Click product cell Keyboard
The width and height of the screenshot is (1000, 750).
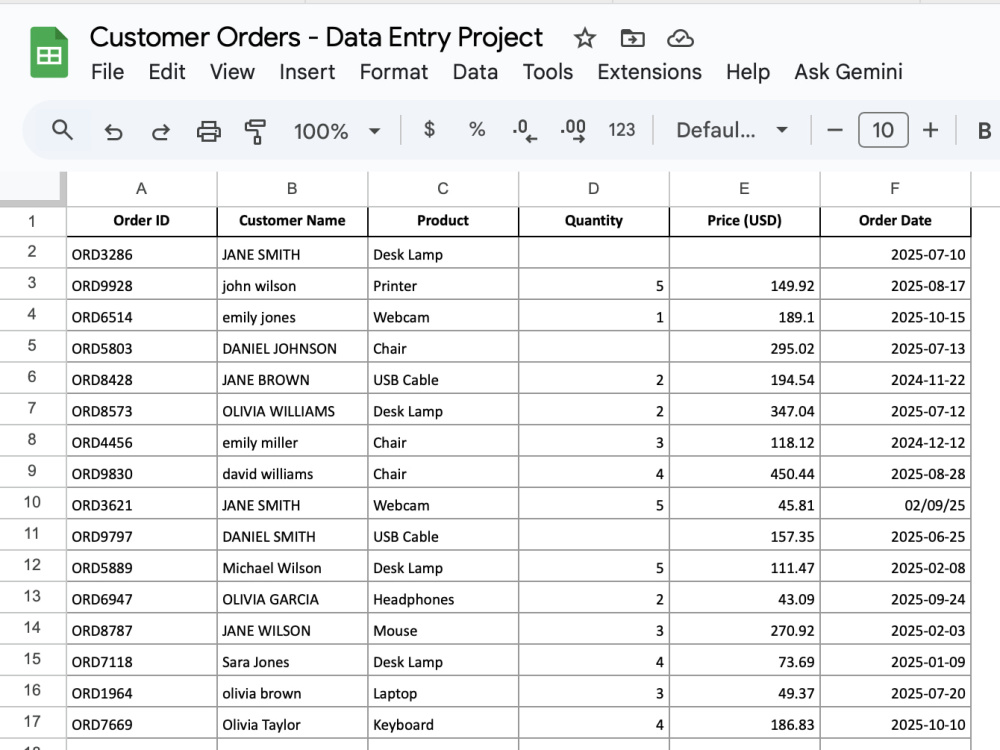point(443,723)
